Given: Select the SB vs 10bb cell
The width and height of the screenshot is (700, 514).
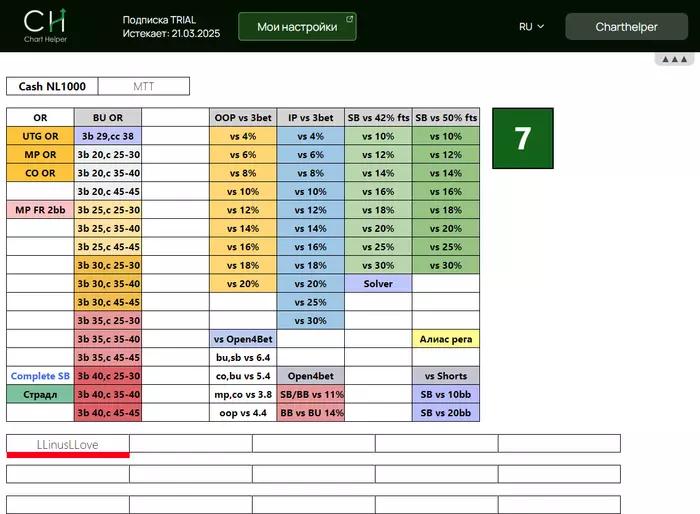Looking at the screenshot, I should [x=446, y=394].
